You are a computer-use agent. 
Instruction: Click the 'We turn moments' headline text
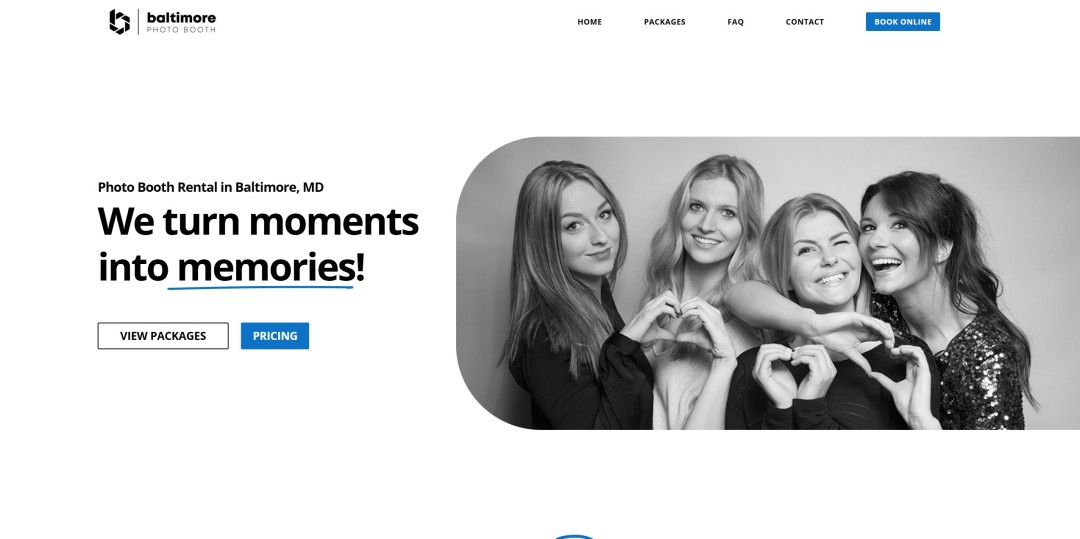pos(258,222)
